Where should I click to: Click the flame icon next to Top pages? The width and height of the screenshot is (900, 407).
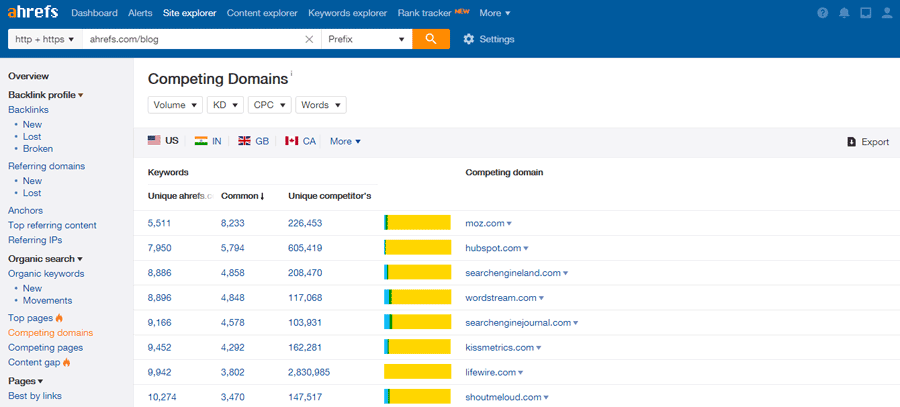(x=59, y=317)
